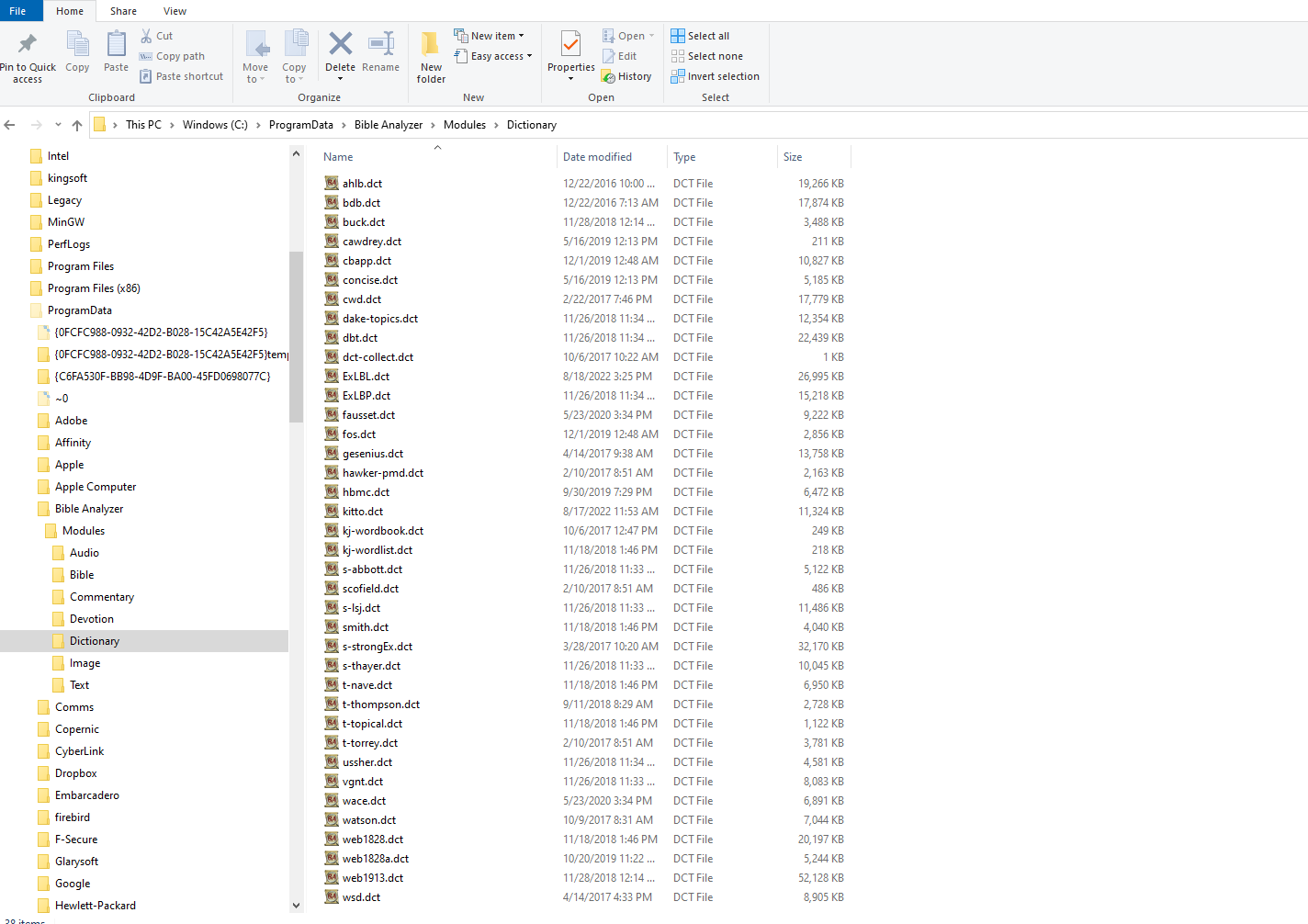This screenshot has height=924, width=1308.
Task: Sort by the Name column header
Action: pos(437,157)
